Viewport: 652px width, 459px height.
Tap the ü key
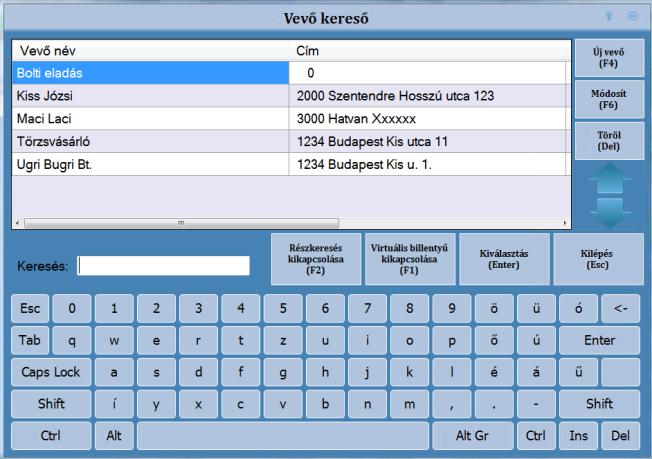click(x=536, y=308)
